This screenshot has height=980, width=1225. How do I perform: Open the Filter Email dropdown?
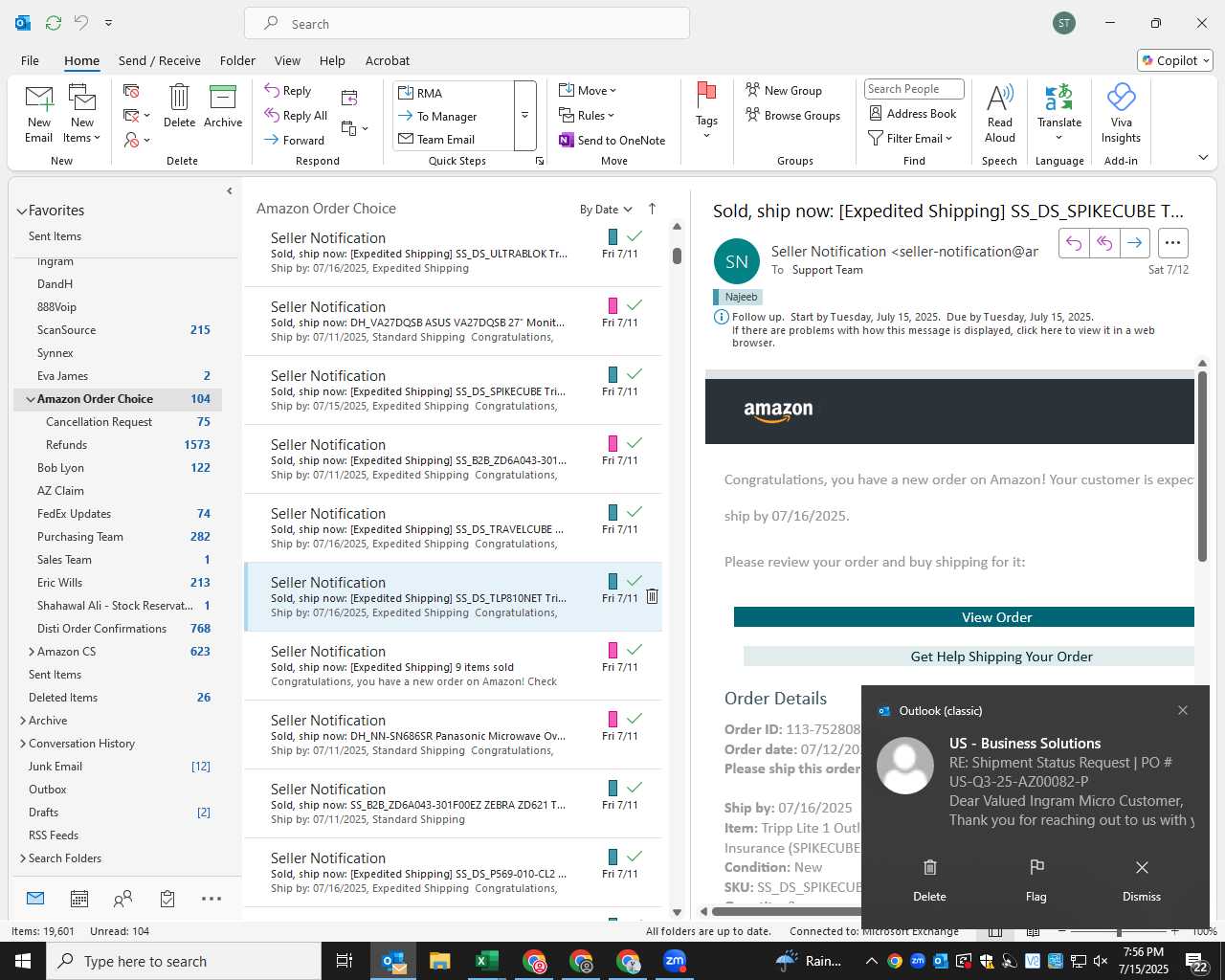pyautogui.click(x=910, y=138)
